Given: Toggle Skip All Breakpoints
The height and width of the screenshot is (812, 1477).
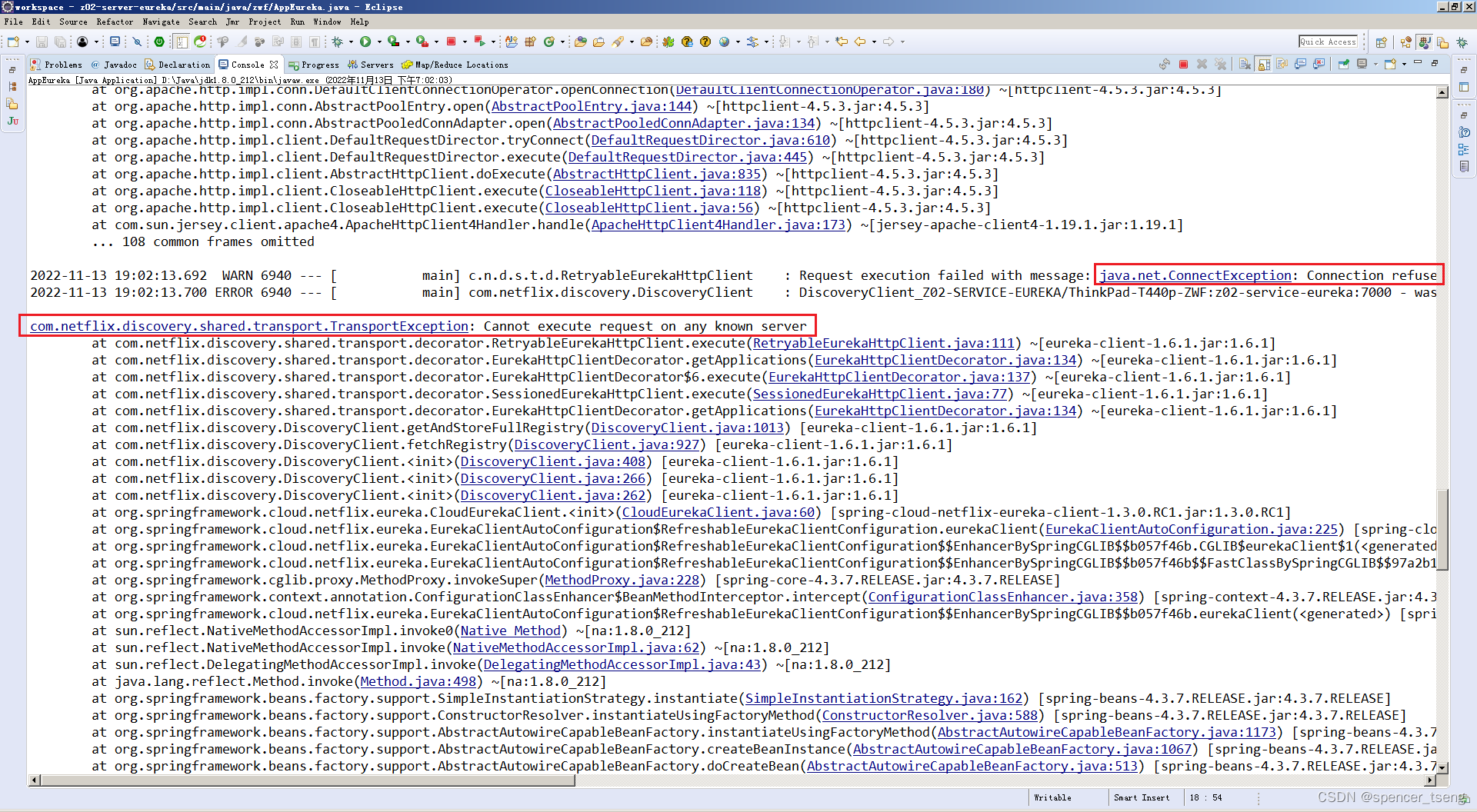Looking at the screenshot, I should pyautogui.click(x=137, y=42).
